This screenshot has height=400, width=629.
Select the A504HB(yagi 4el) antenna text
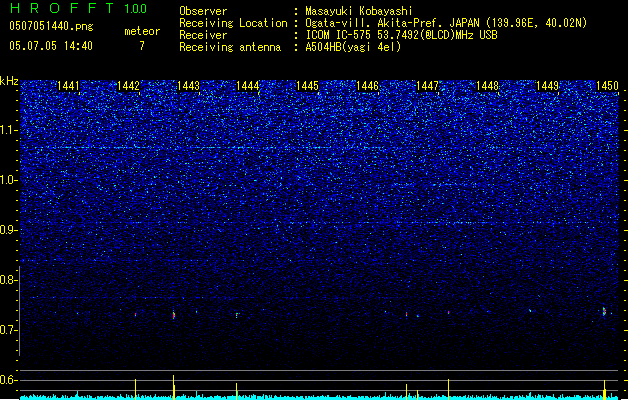click(x=353, y=47)
